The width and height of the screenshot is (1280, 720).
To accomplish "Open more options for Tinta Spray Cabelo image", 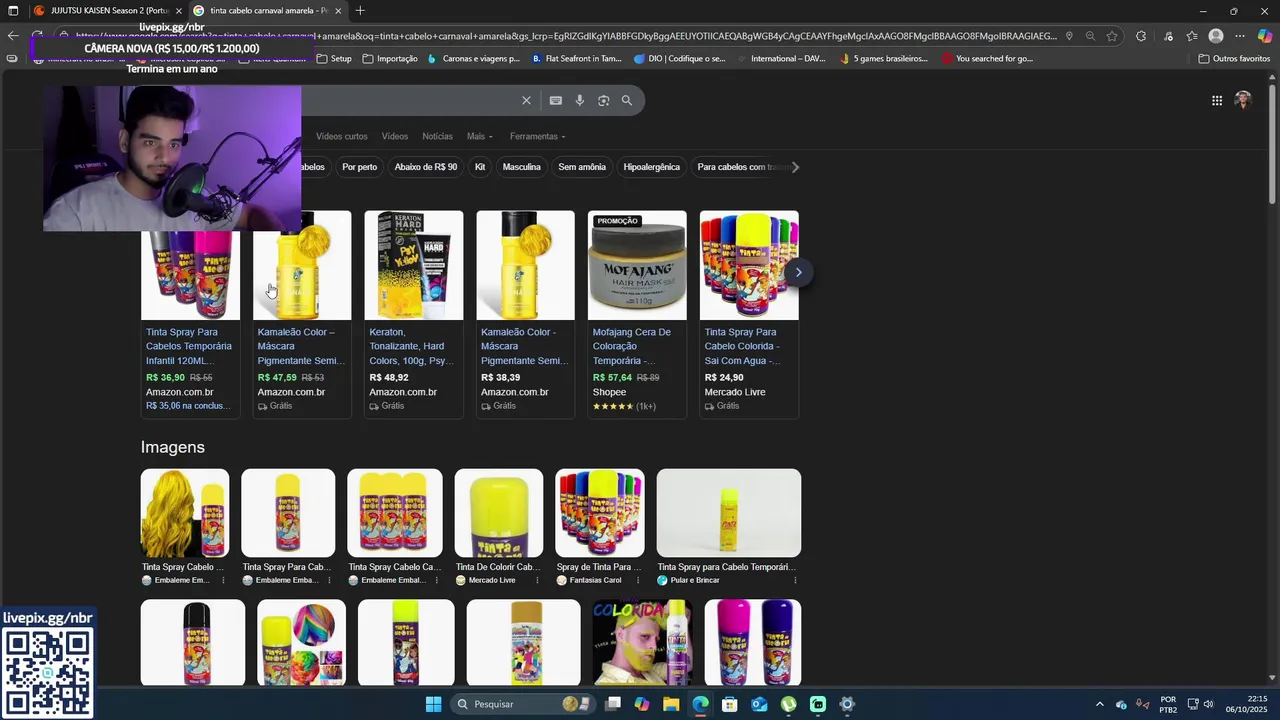I will [x=223, y=580].
